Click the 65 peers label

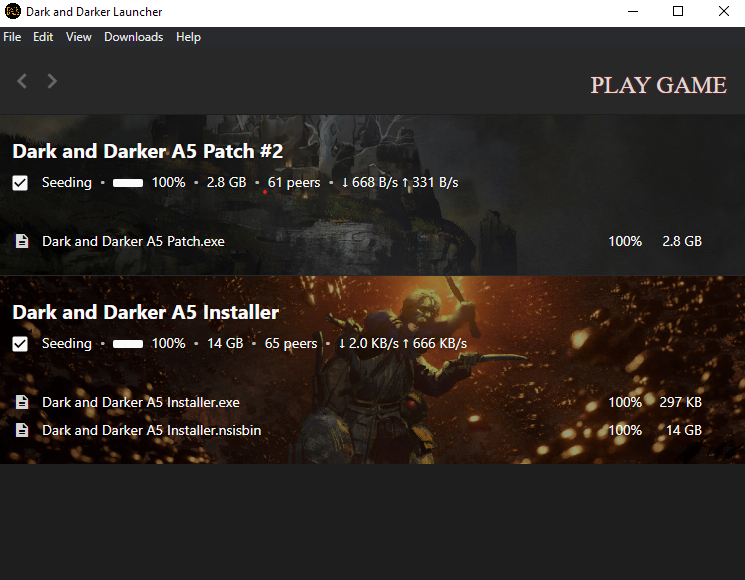[291, 344]
